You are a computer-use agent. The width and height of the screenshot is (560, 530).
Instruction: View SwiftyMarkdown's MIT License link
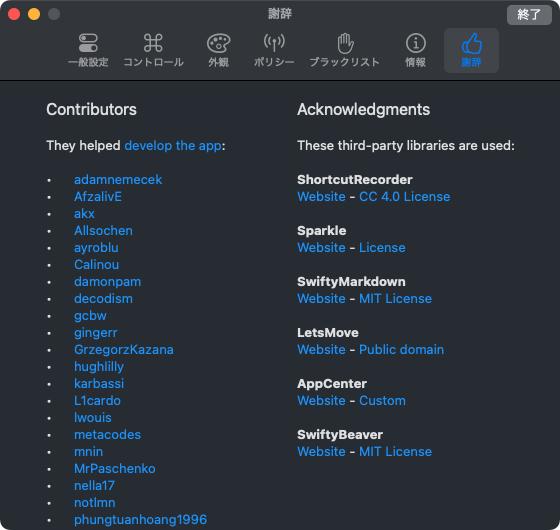click(395, 299)
